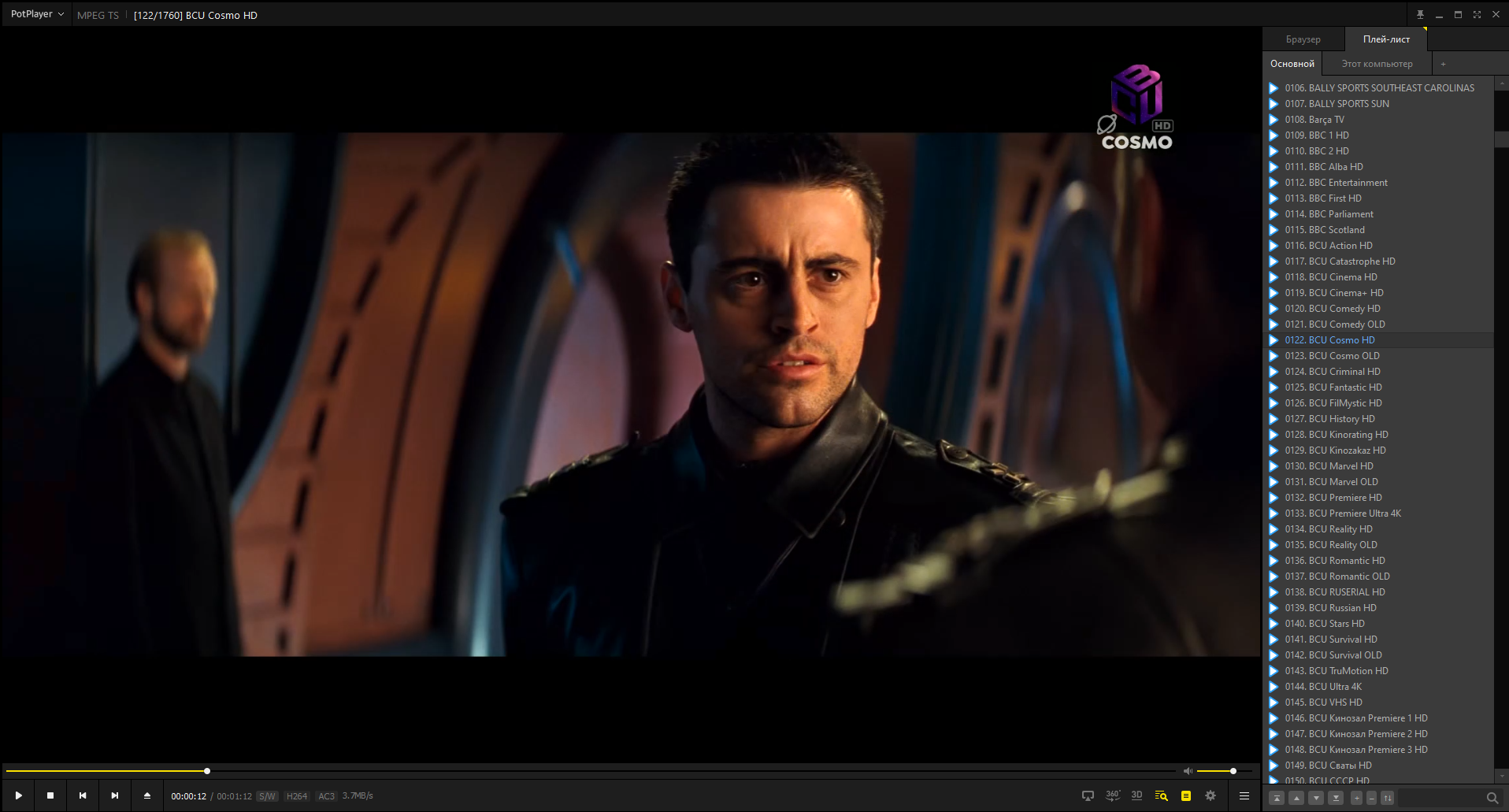Click the video display area
Viewport: 1509px width, 812px height.
pyautogui.click(x=630, y=394)
